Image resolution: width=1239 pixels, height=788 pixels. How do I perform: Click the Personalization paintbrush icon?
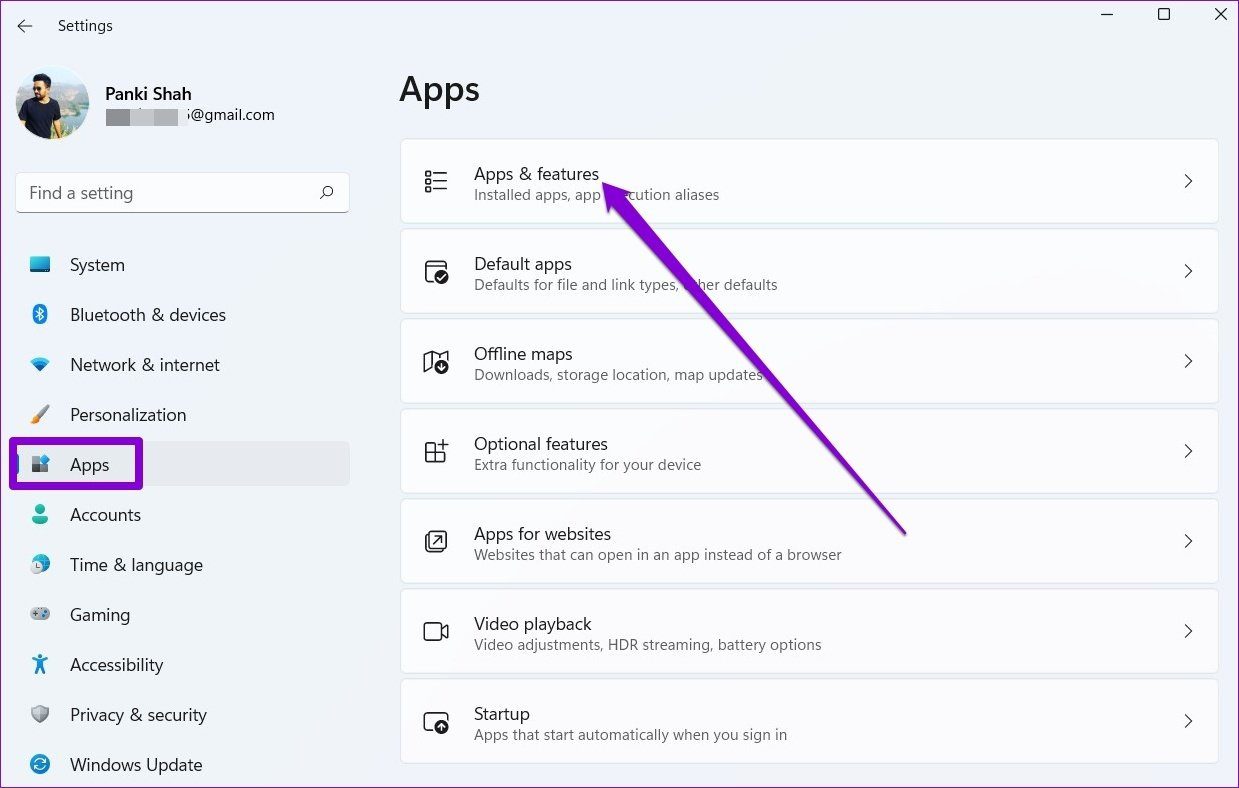[40, 415]
